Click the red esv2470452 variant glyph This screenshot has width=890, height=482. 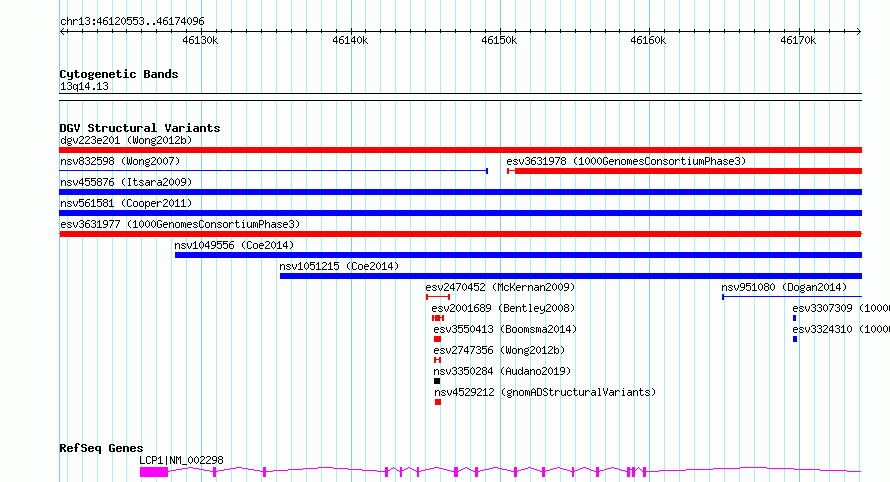click(438, 297)
